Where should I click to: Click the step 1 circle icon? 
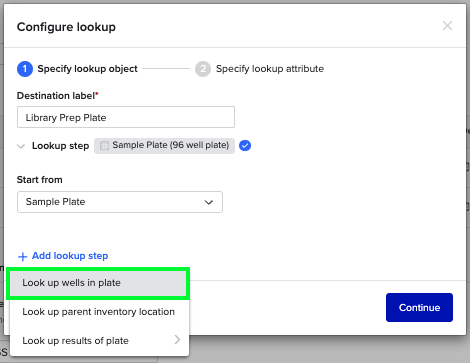point(25,69)
